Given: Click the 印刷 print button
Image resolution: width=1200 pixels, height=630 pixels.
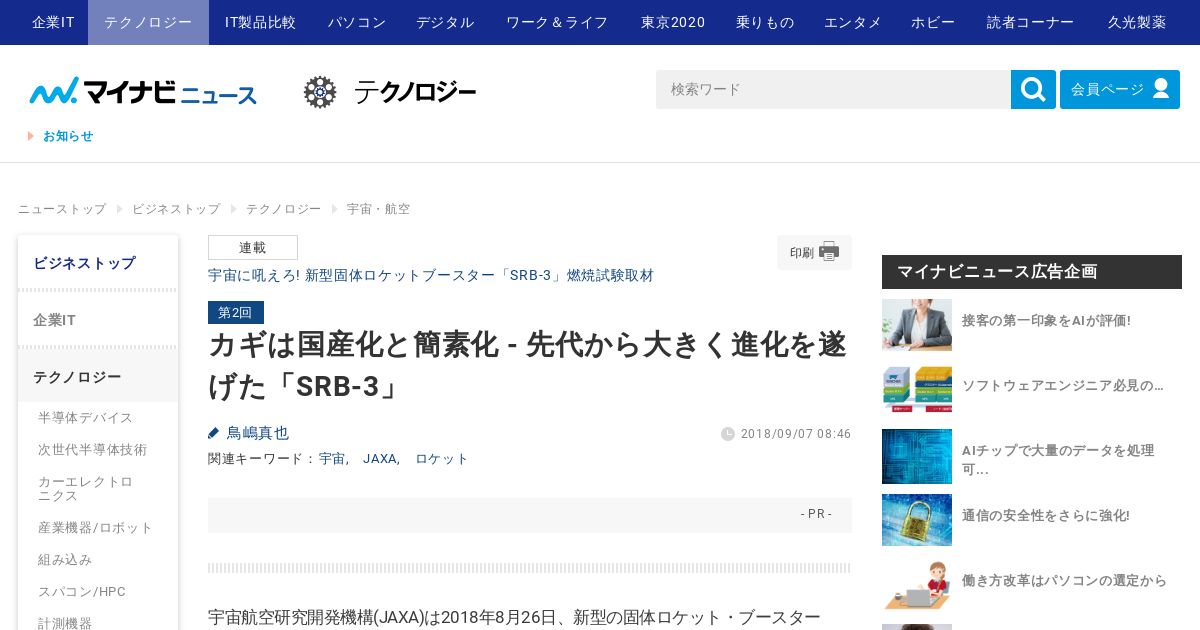Looking at the screenshot, I should coord(814,252).
